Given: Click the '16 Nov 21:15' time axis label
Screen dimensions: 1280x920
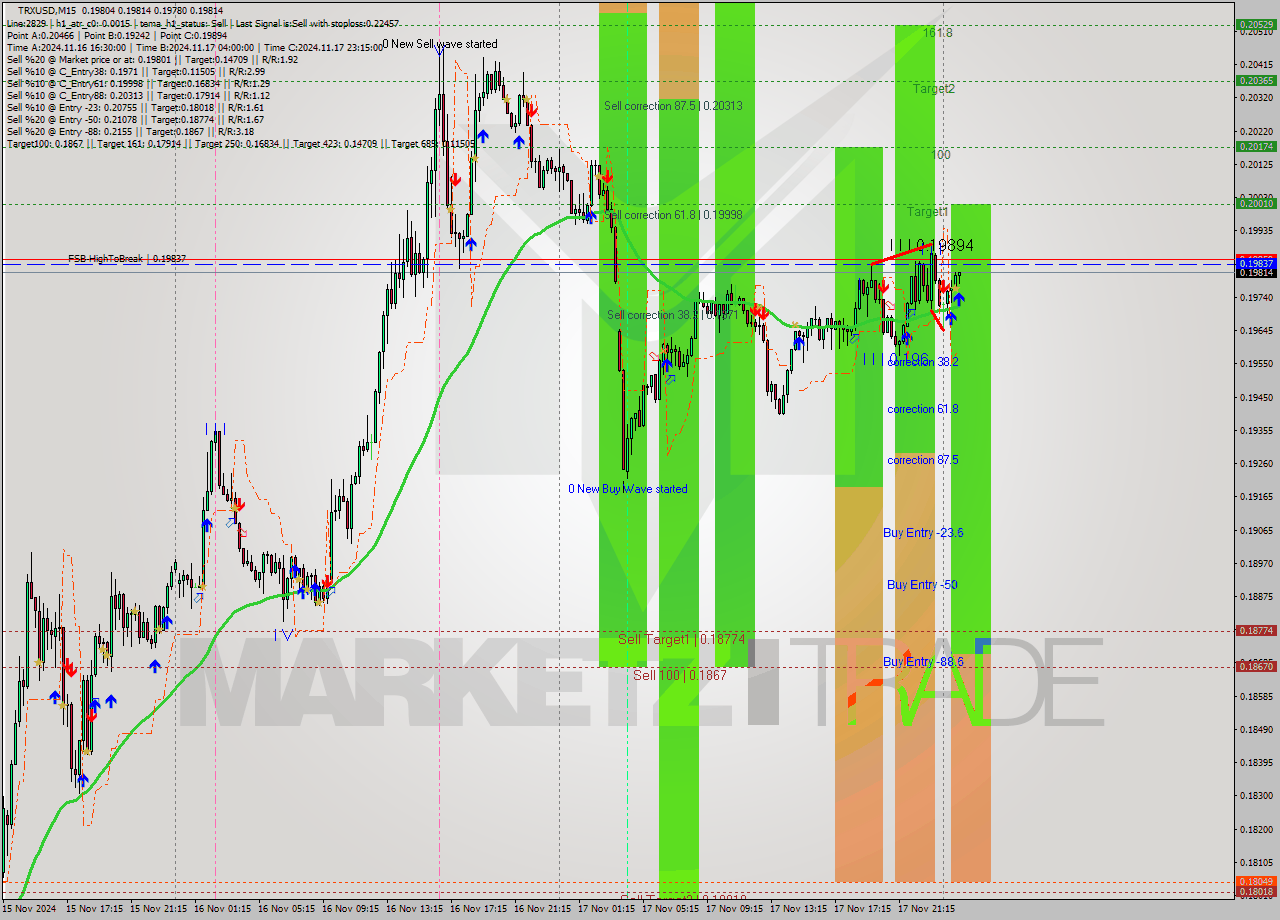Looking at the screenshot, I should pos(542,910).
